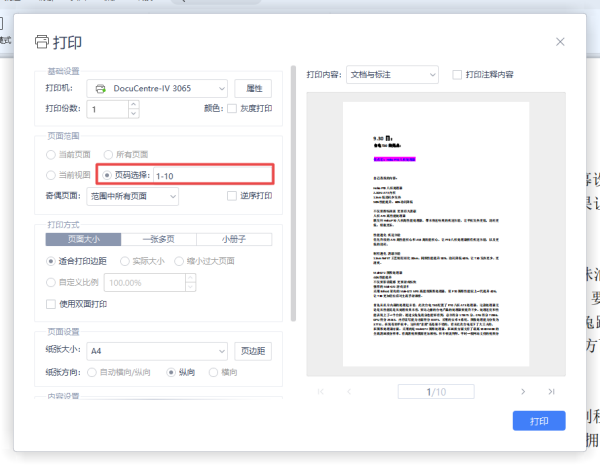
Task: Open printer 属性 properties button
Action: pyautogui.click(x=253, y=89)
